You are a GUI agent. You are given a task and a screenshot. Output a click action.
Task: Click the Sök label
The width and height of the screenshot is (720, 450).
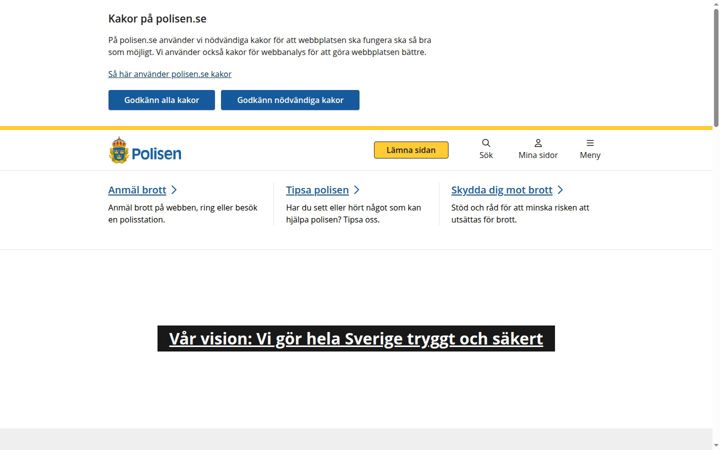point(486,155)
